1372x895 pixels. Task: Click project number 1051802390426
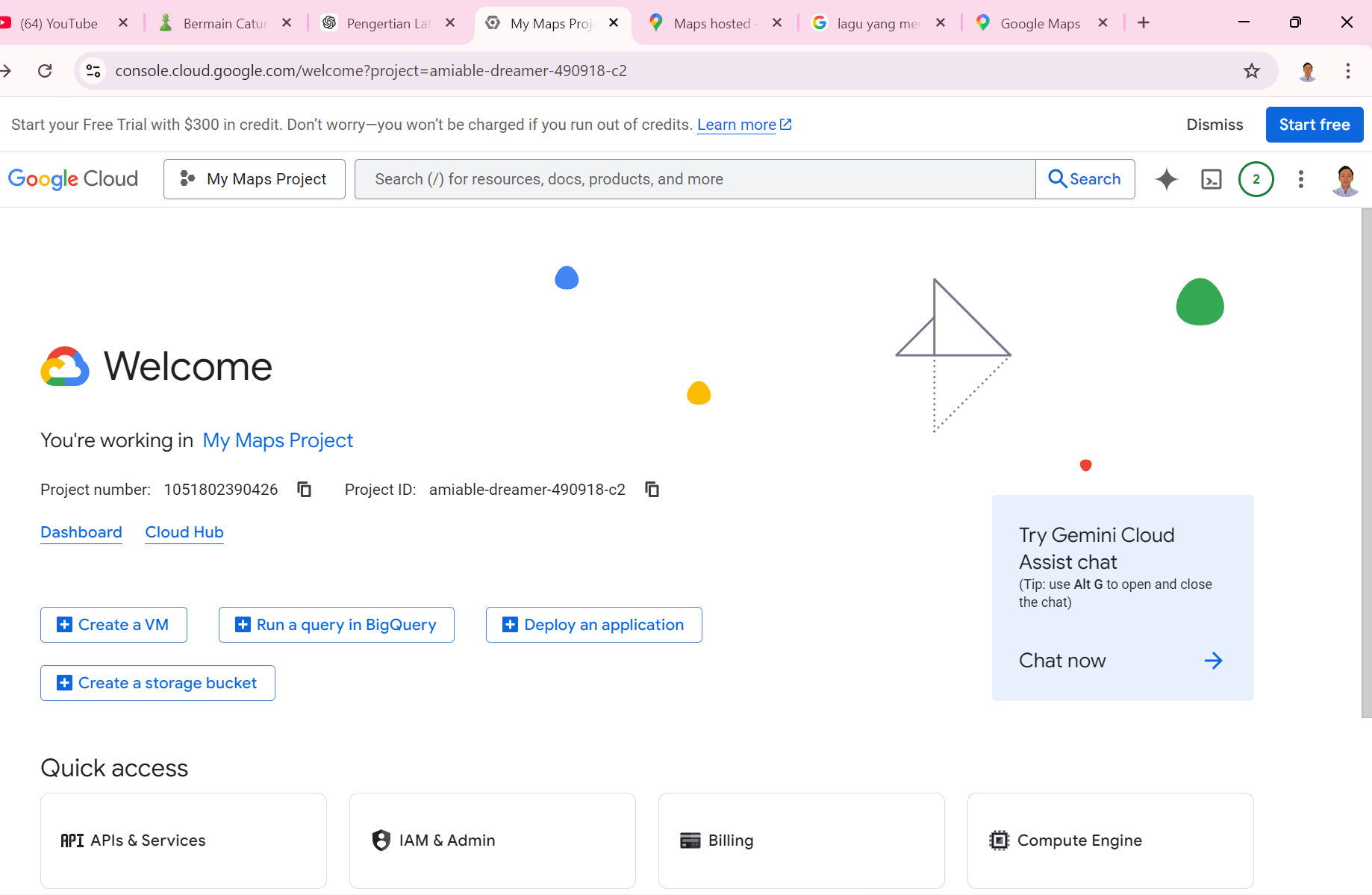point(221,490)
